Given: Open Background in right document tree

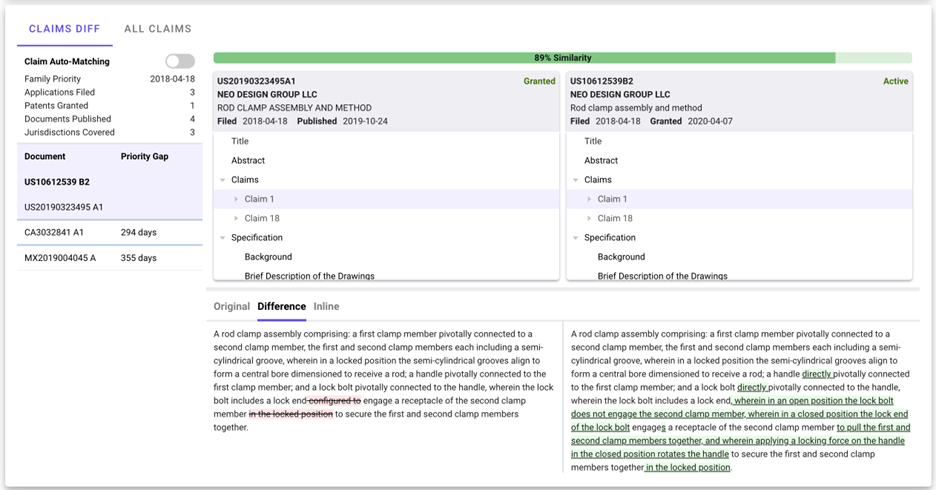Looking at the screenshot, I should point(621,257).
